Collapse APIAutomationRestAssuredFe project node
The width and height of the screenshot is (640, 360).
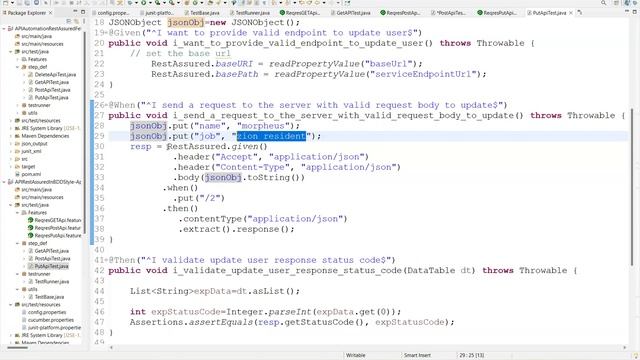(x=4, y=29)
